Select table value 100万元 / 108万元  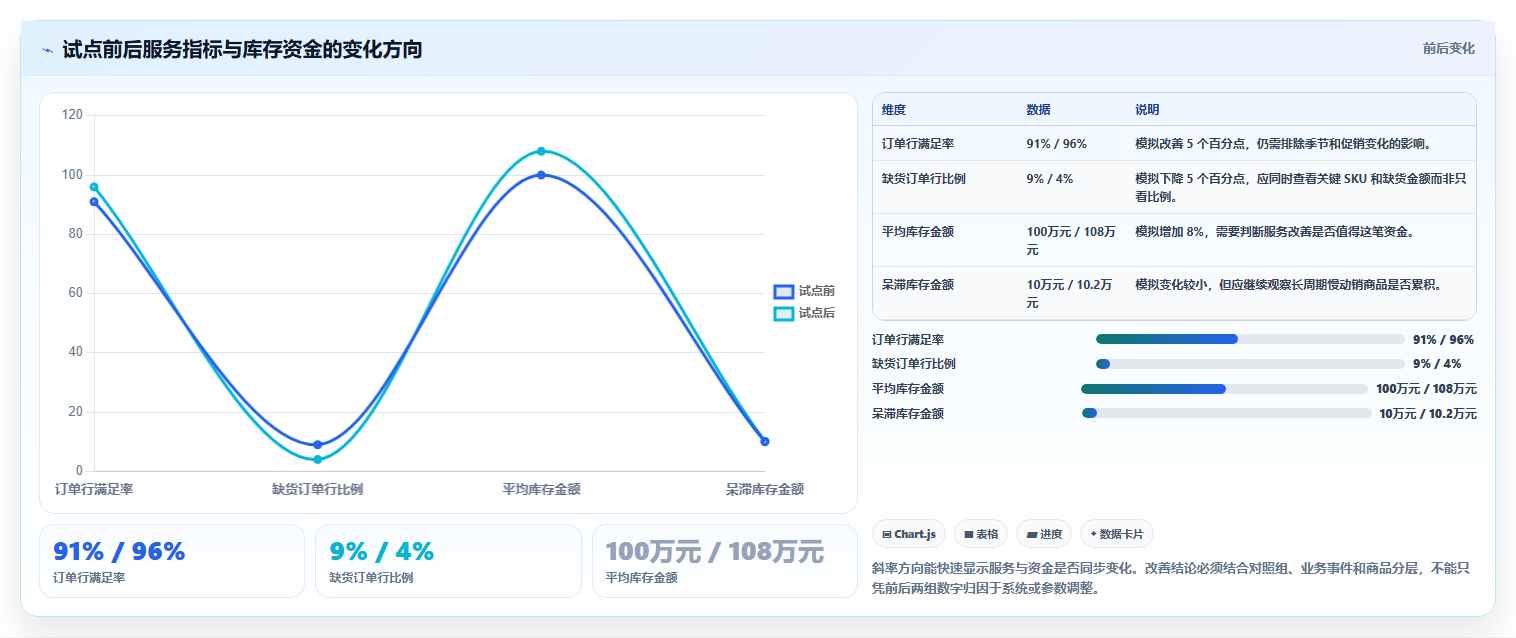tap(1071, 240)
